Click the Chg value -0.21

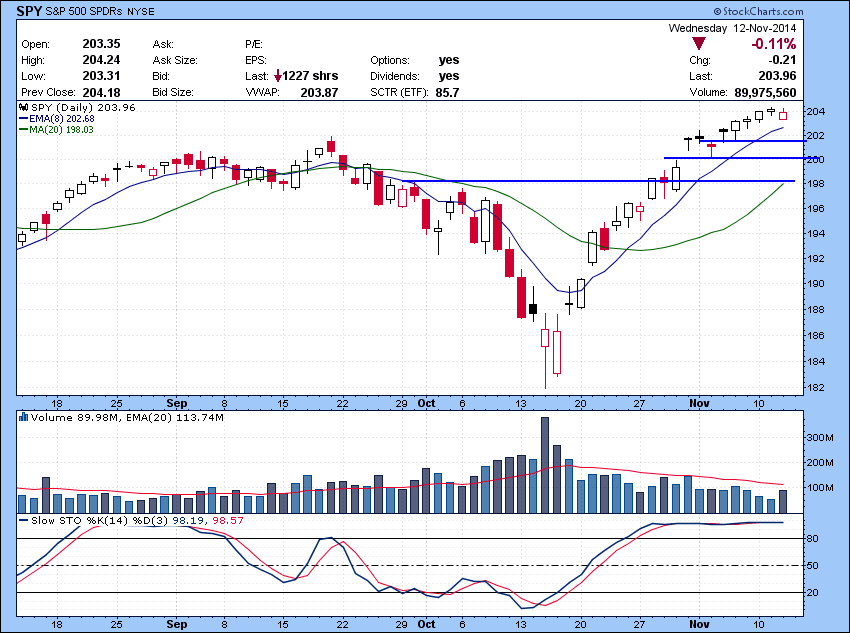[782, 60]
